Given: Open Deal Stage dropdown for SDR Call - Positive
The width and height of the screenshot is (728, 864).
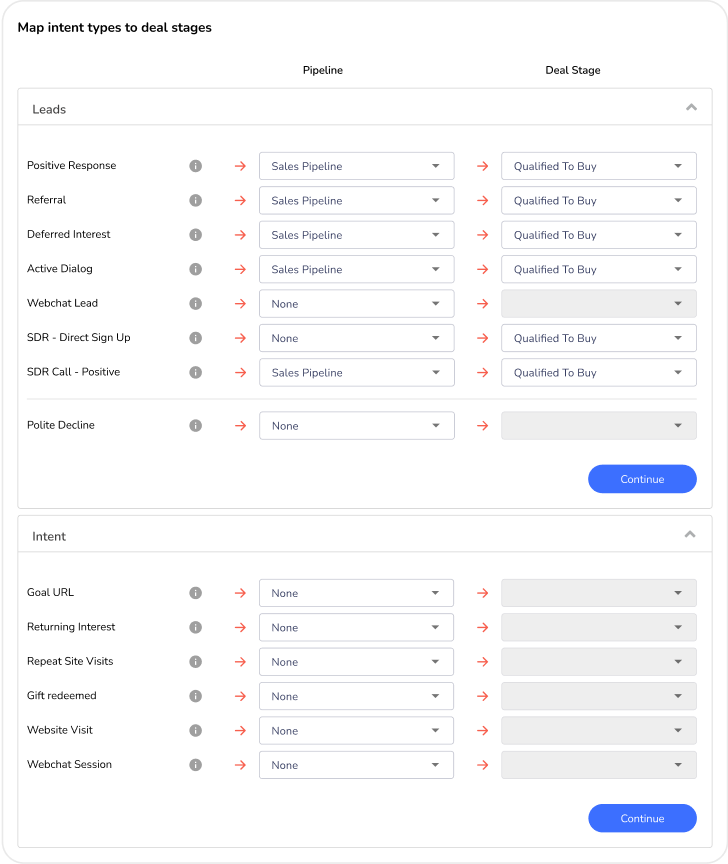Looking at the screenshot, I should point(598,372).
